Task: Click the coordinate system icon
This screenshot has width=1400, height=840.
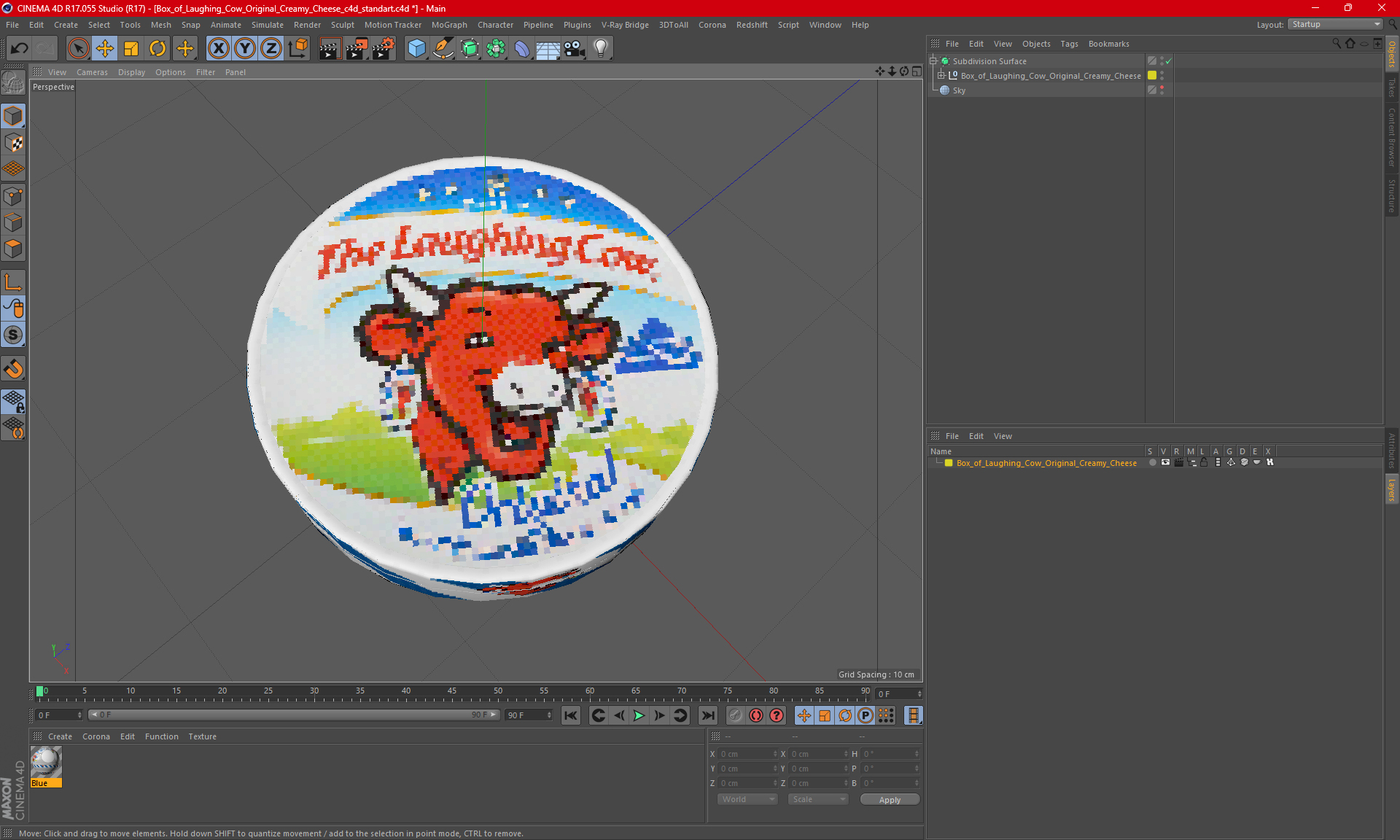Action: coord(297,49)
